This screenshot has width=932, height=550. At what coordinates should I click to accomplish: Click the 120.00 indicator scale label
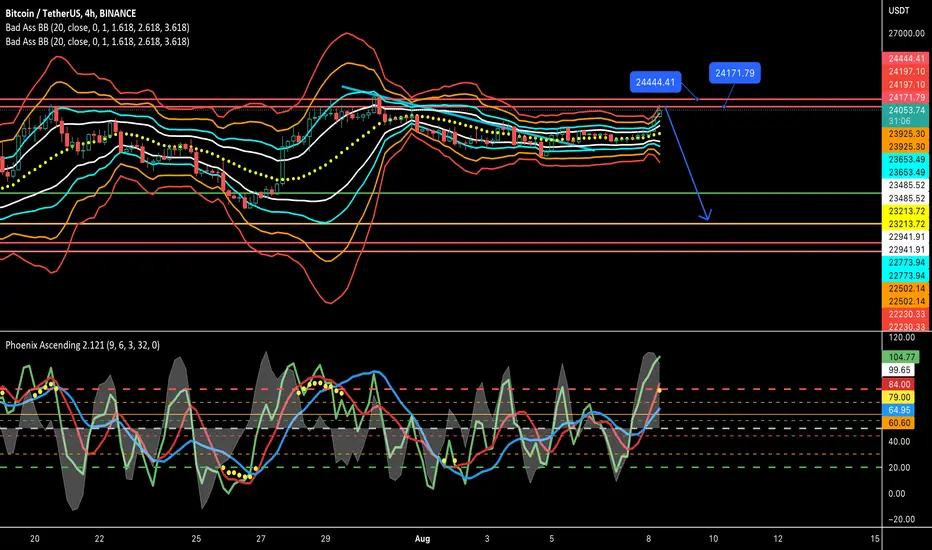(902, 337)
